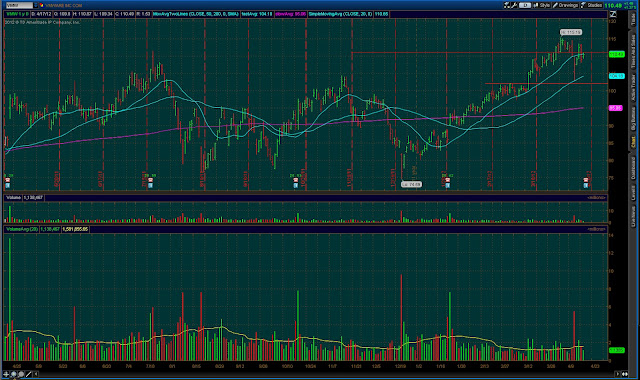Click the VolumeAvg (20) study label
Viewport: 640px width, 380px height.
point(22,229)
